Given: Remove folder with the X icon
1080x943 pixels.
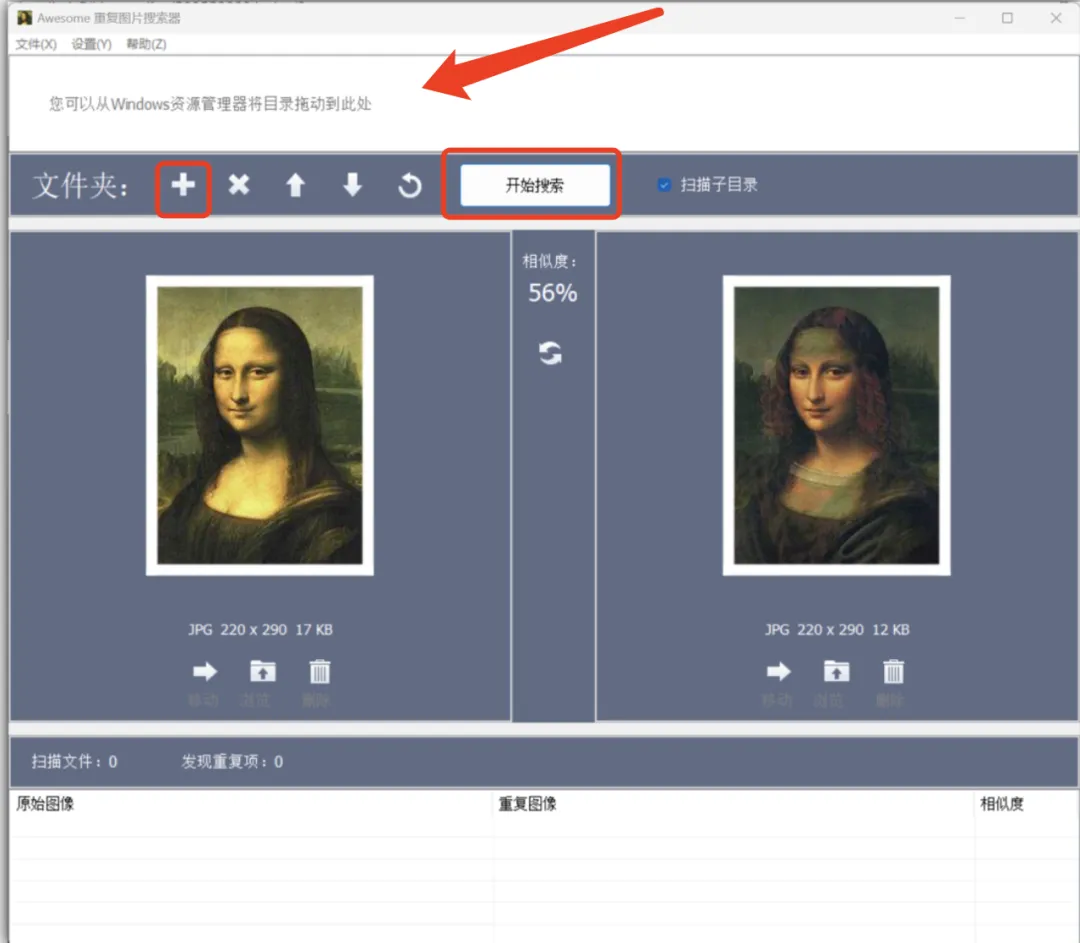Looking at the screenshot, I should coord(239,185).
